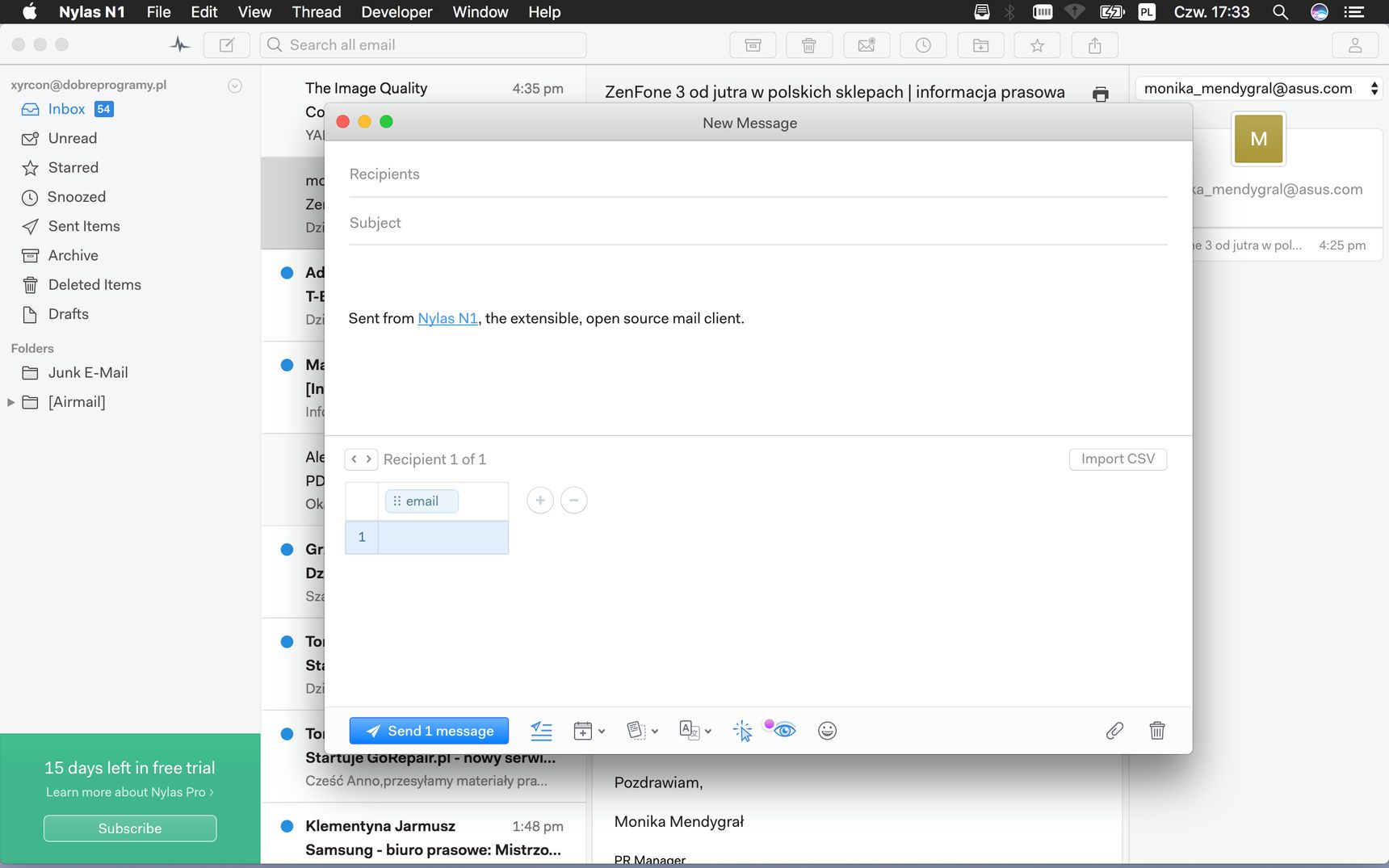1389x868 pixels.
Task: Open the Nylas N1 link in signature
Action: [x=447, y=318]
